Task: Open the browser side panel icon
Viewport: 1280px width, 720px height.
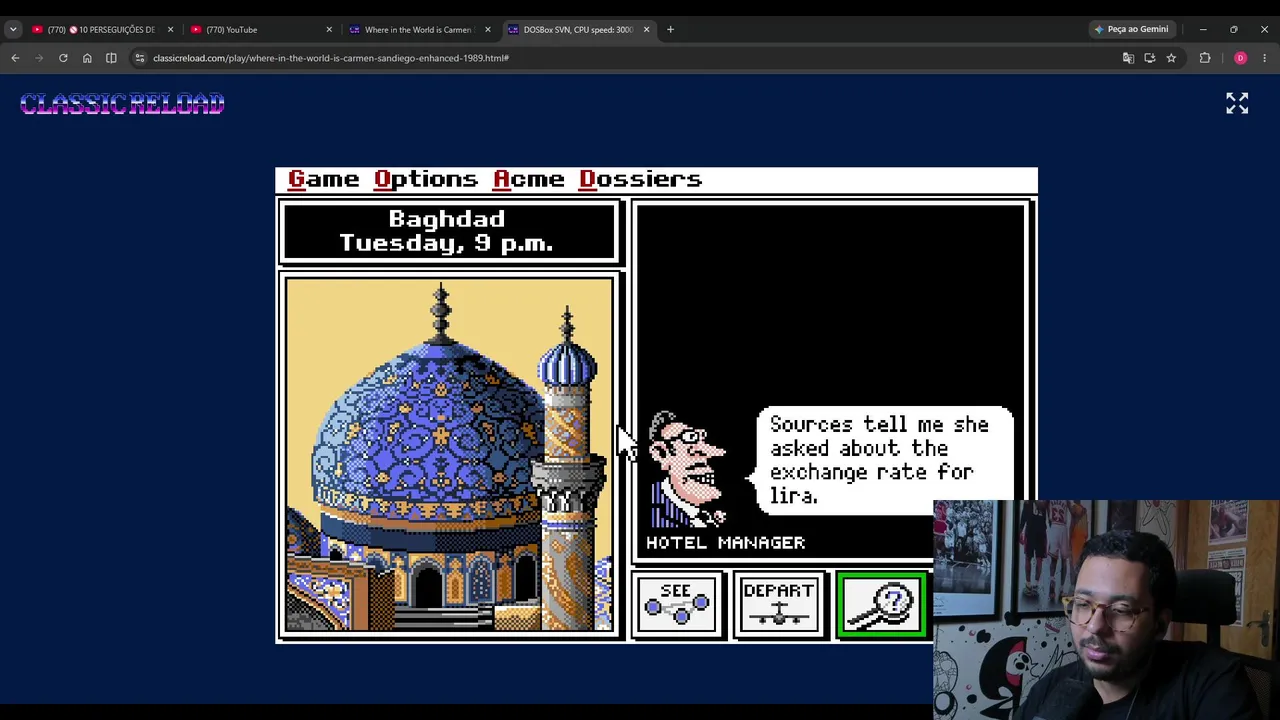Action: (x=111, y=58)
